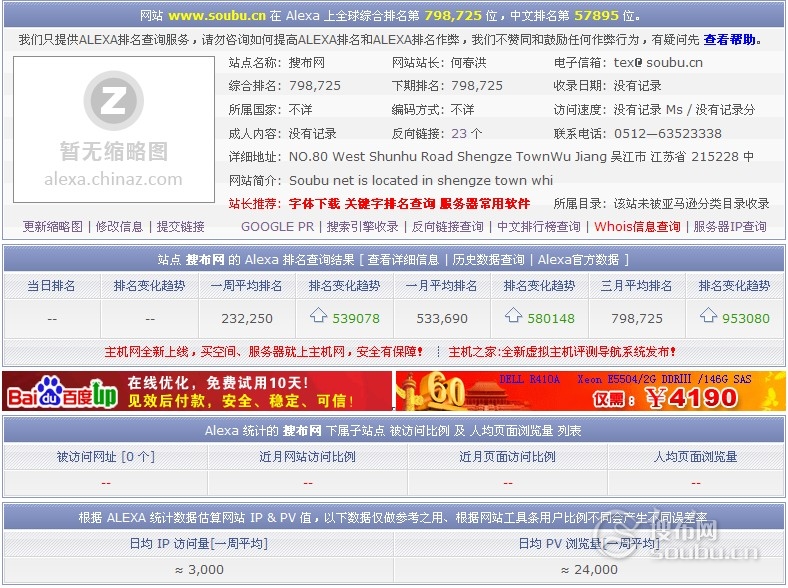788x588 pixels.
Task: Click the three-month rank value 798,725 in table
Action: 637,319
